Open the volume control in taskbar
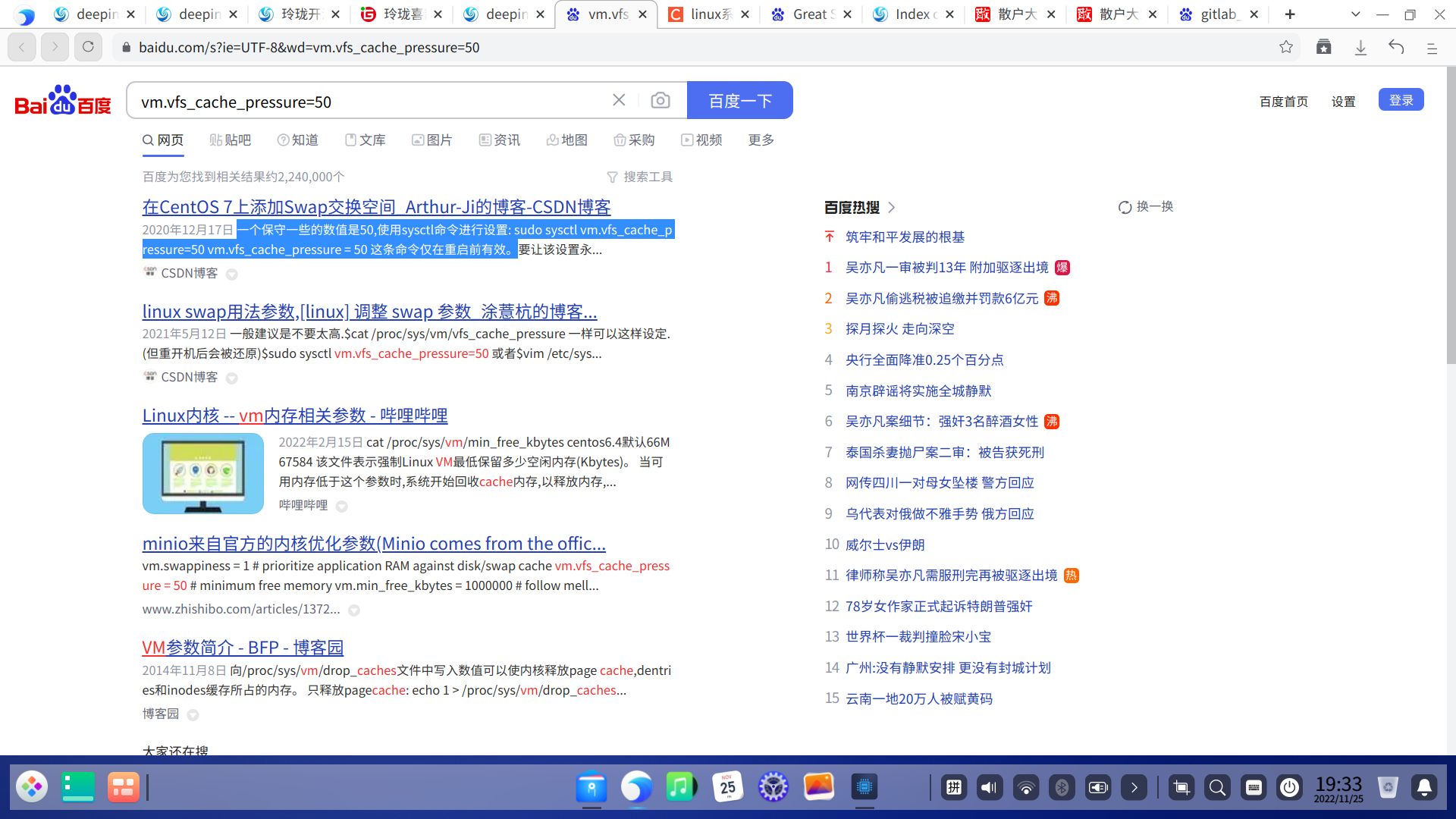Viewport: 1456px width, 819px height. tap(989, 787)
